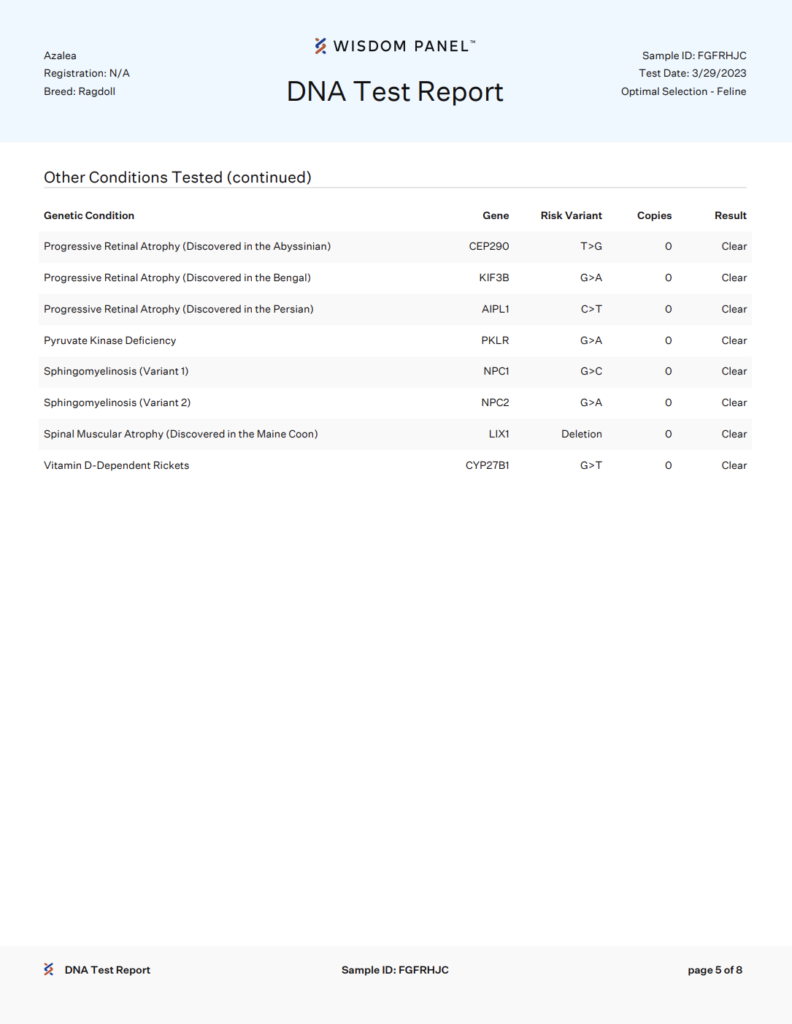Select the C>T risk variant value
The height and width of the screenshot is (1024, 792).
point(592,309)
